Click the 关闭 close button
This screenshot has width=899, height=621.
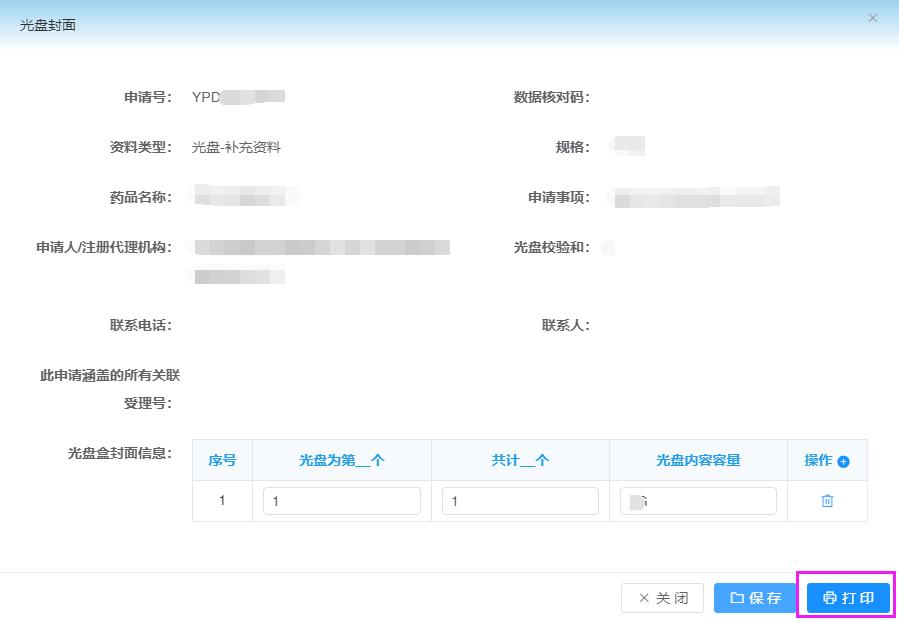pos(661,597)
